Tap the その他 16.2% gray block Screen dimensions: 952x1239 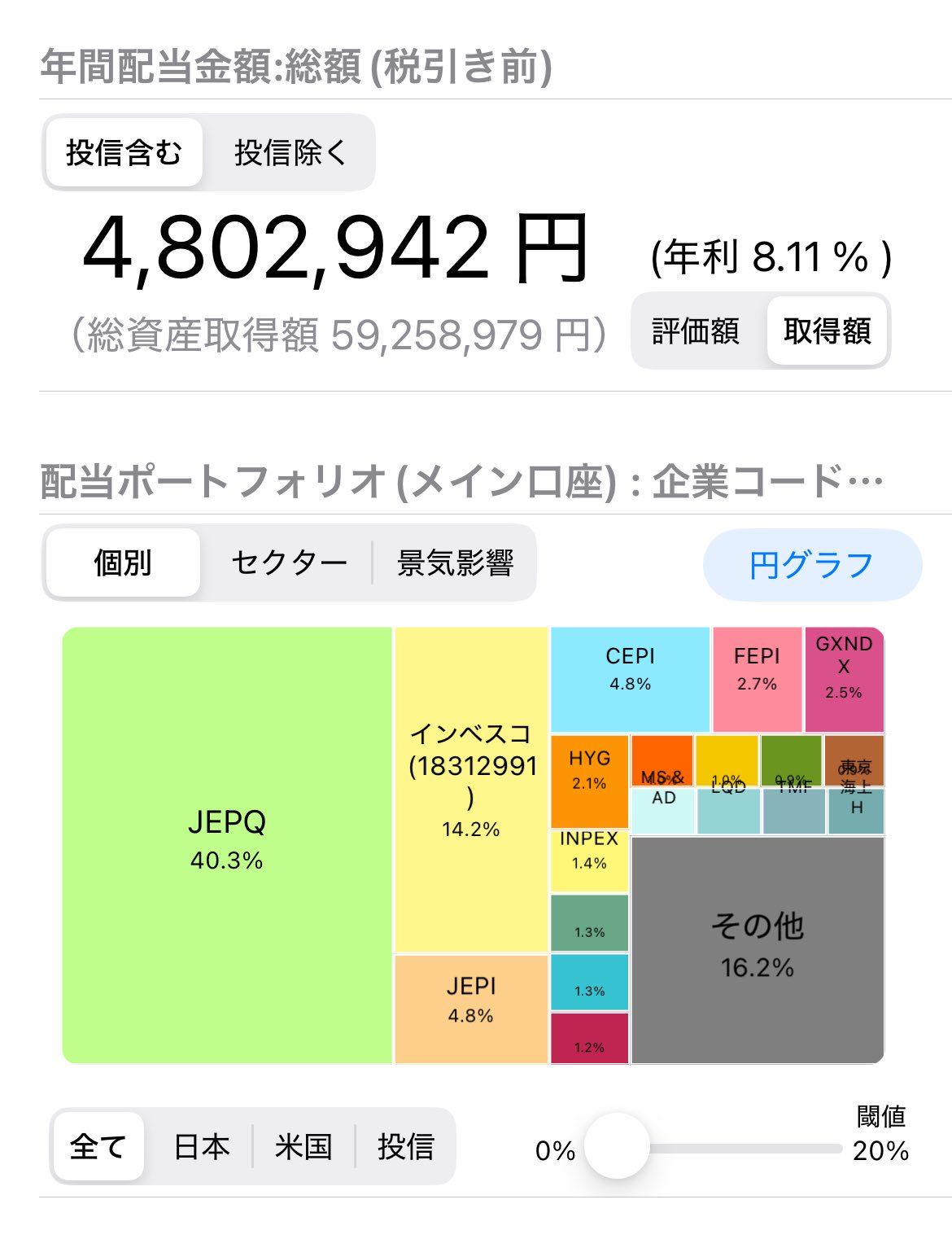click(x=758, y=950)
